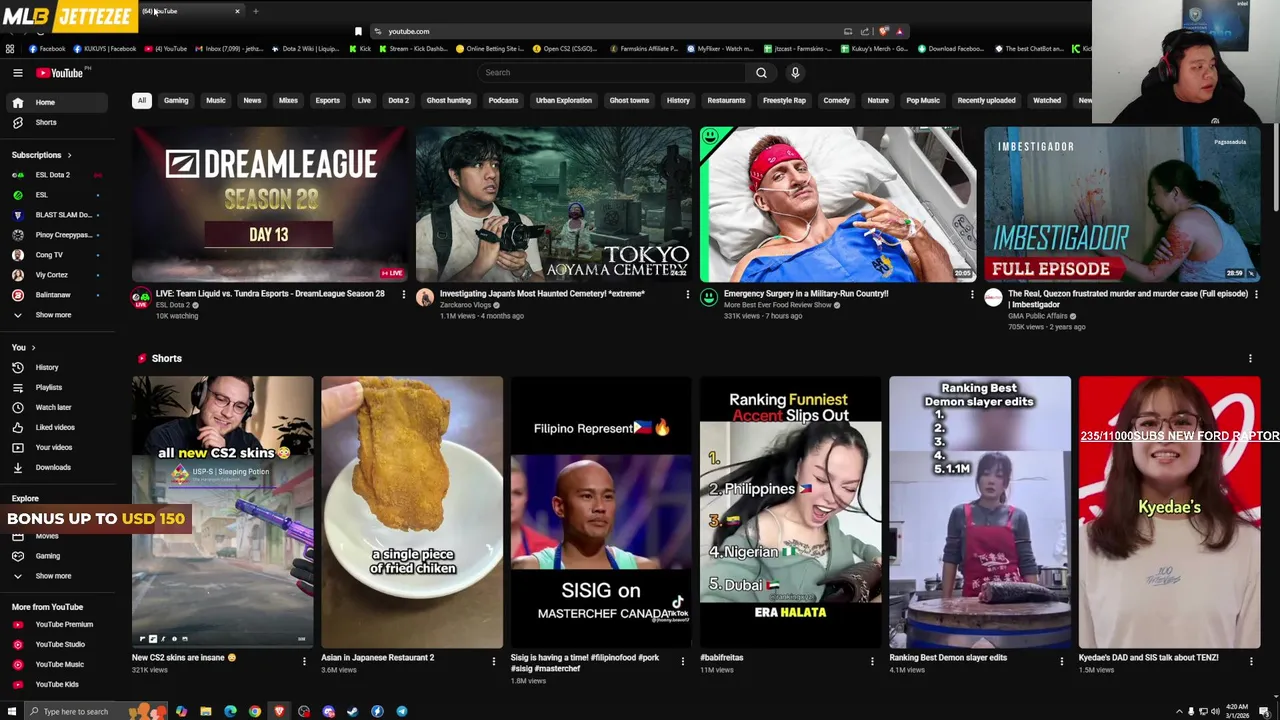This screenshot has width=1280, height=720.
Task: Open the ESL Dota 2 subscription channel
Action: point(56,175)
